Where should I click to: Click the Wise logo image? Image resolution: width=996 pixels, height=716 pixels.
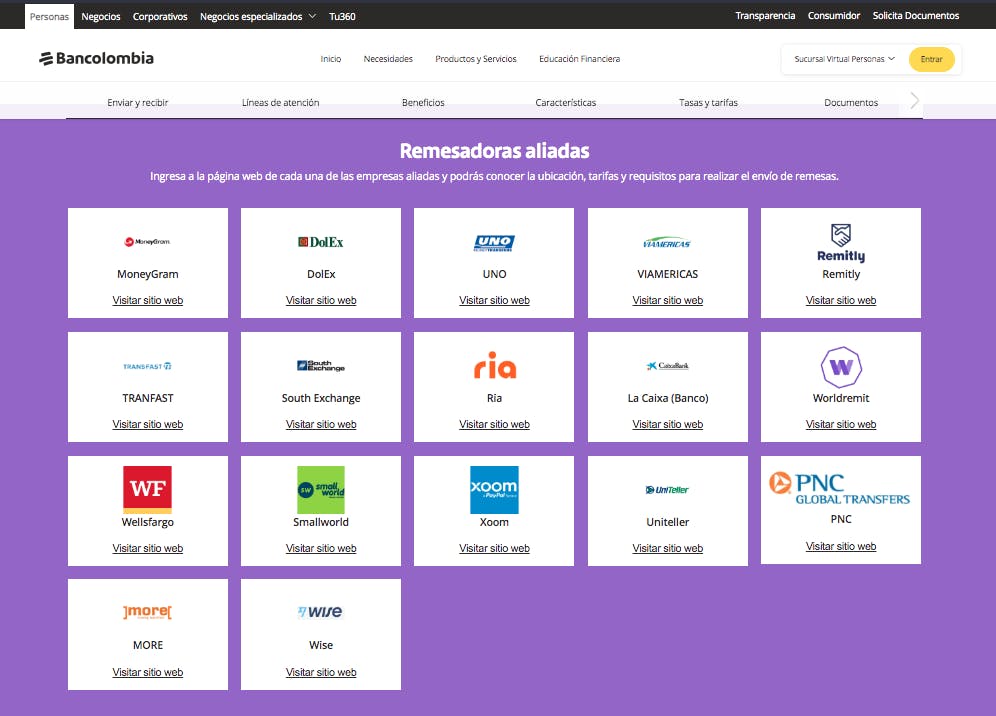[320, 612]
